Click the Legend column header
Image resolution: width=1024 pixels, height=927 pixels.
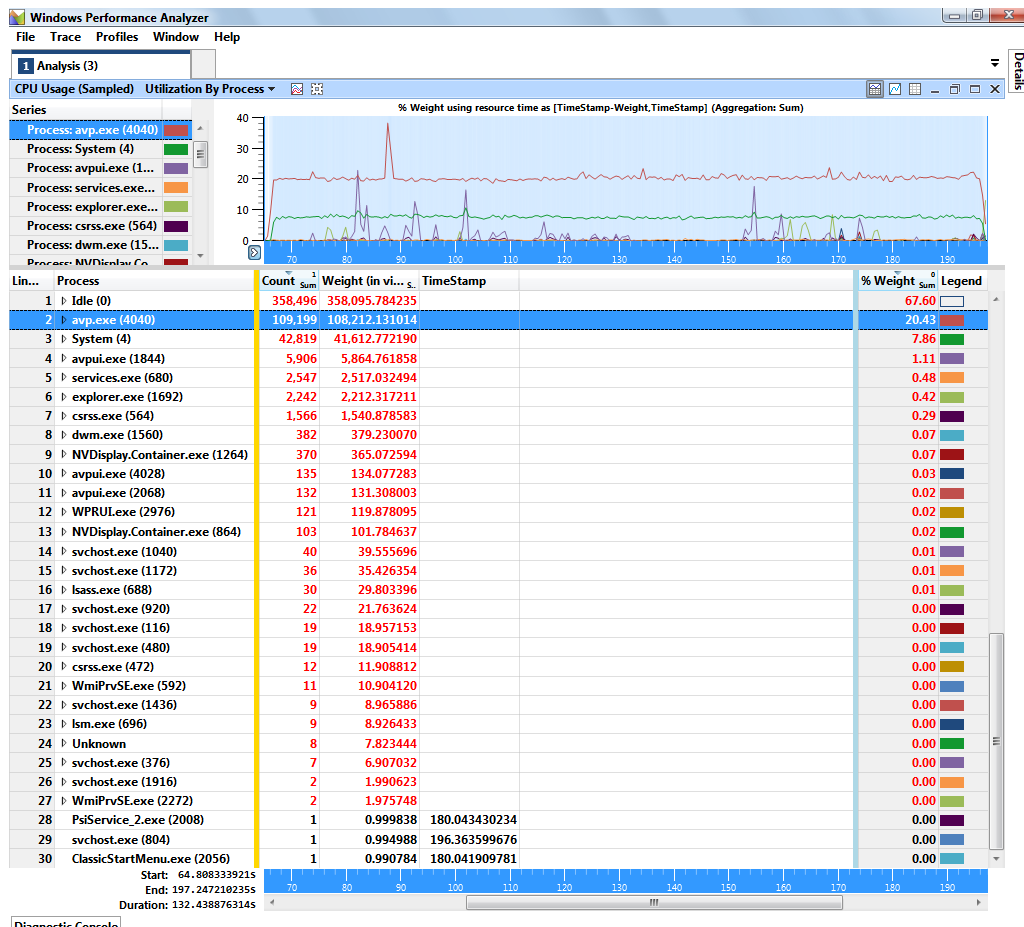(963, 281)
